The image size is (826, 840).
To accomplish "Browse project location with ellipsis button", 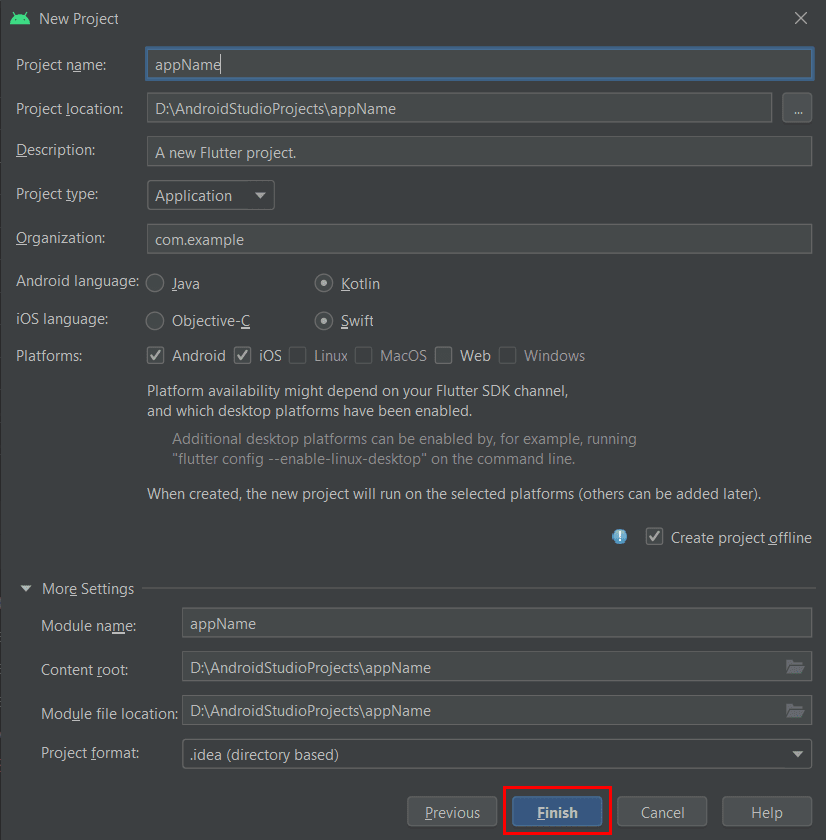I will click(x=797, y=108).
